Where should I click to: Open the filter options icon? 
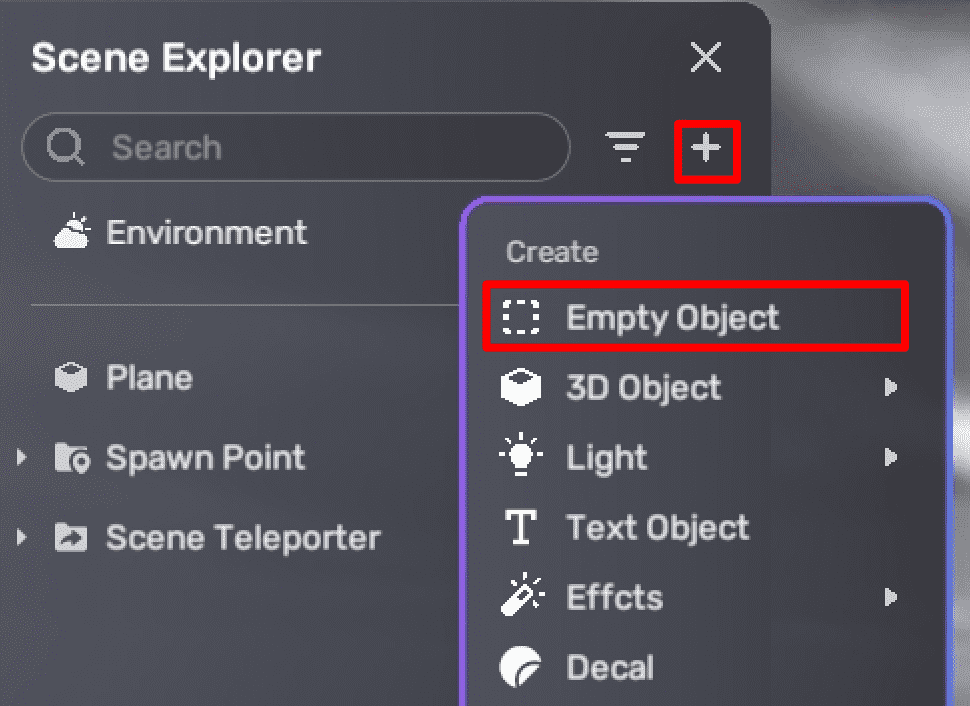click(626, 148)
